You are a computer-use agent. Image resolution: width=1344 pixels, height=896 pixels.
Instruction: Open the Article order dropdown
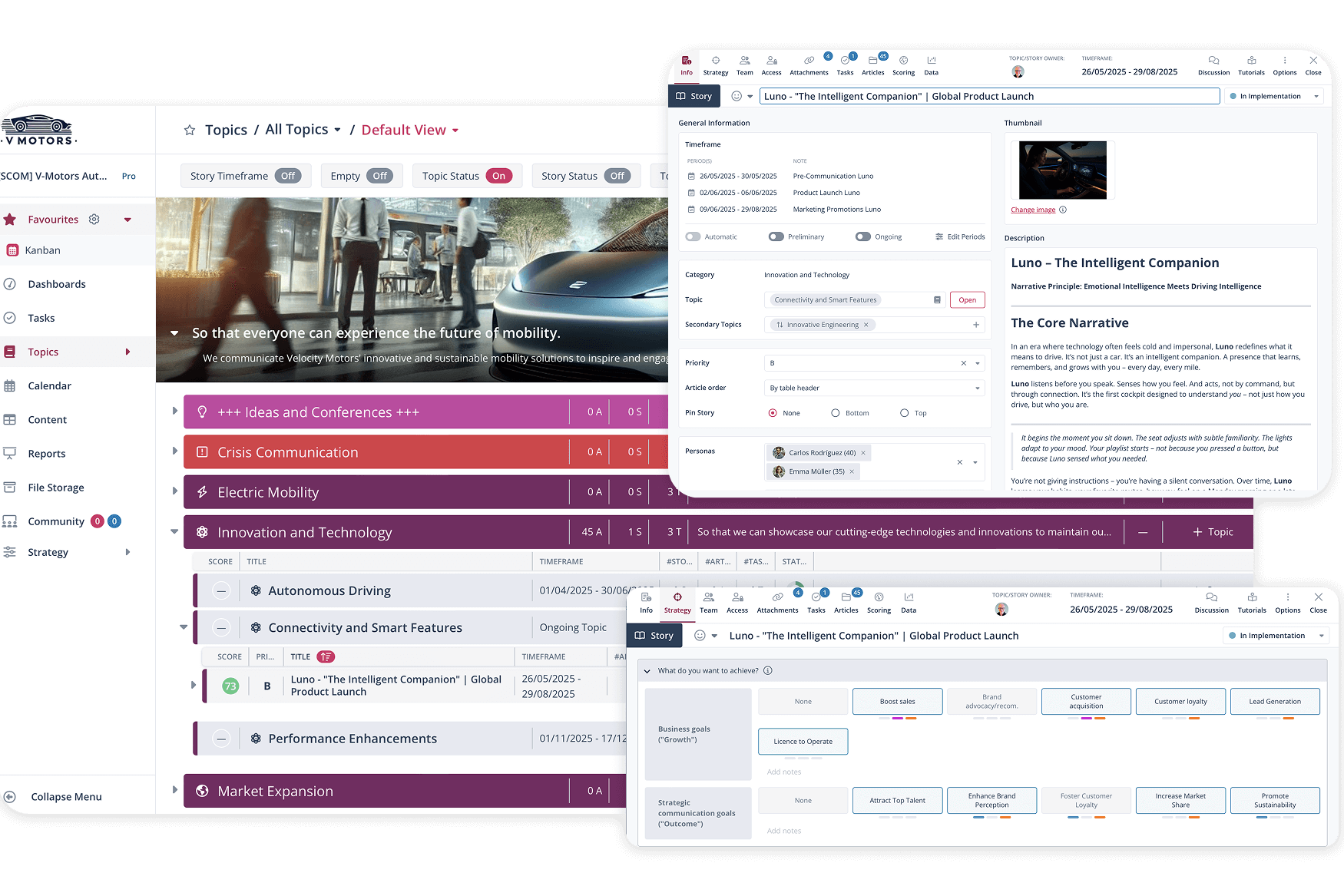pyautogui.click(x=874, y=388)
